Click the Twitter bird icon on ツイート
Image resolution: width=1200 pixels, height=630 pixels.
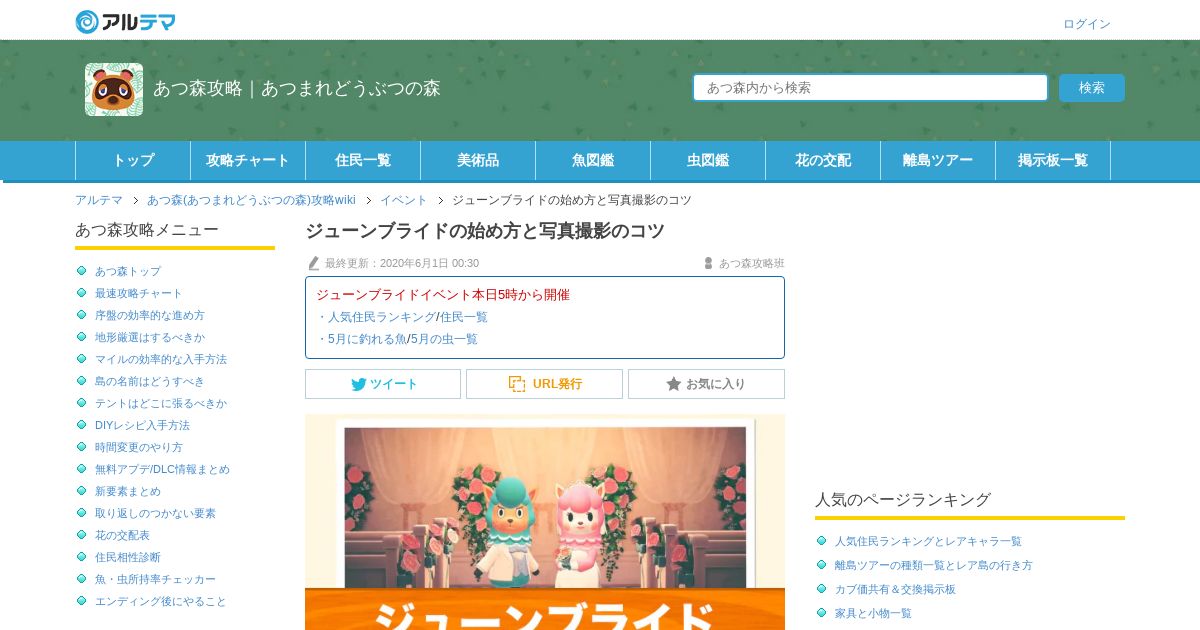358,384
